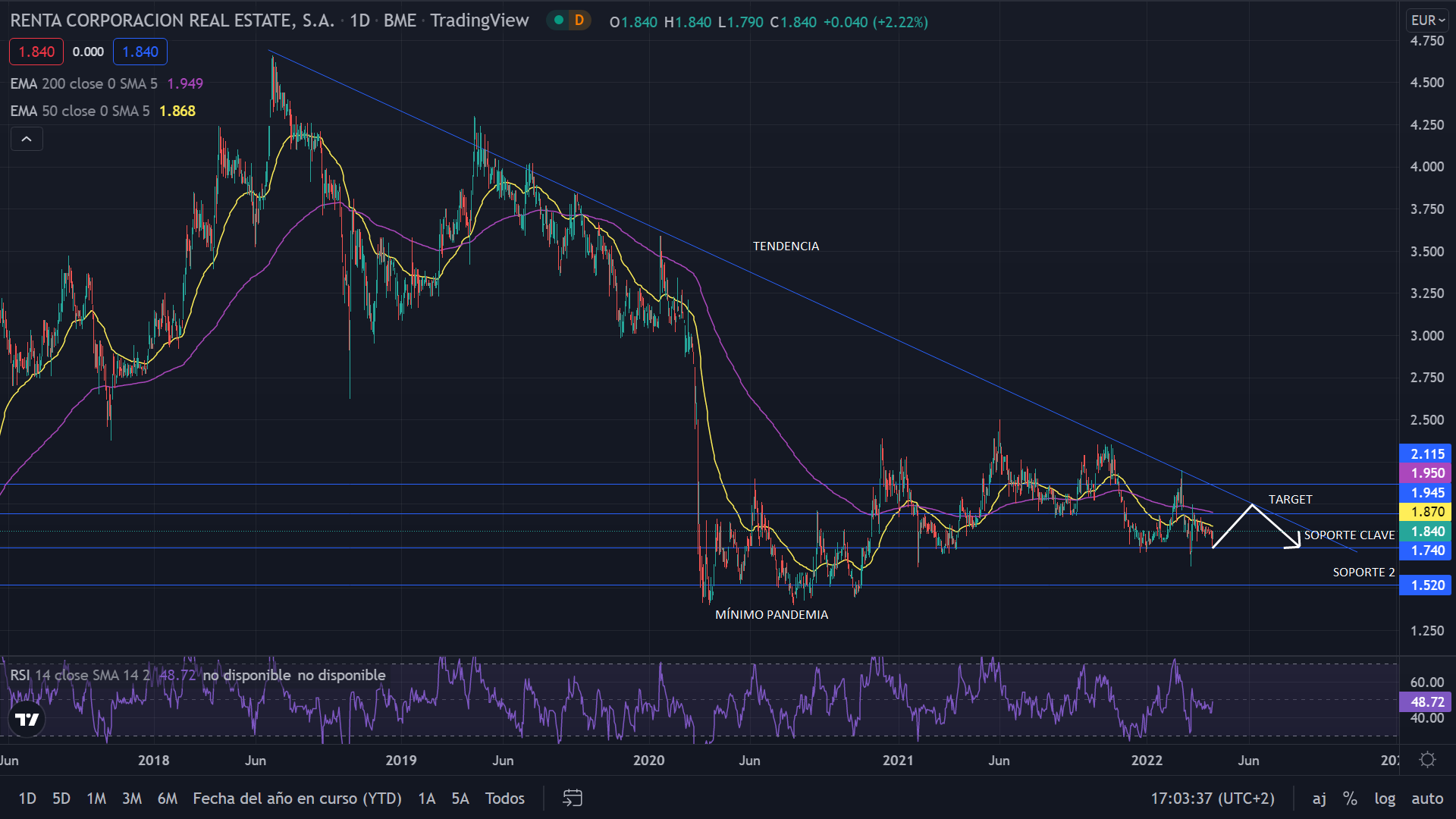
Task: Click the blue 1.840 buy price box
Action: click(x=140, y=52)
